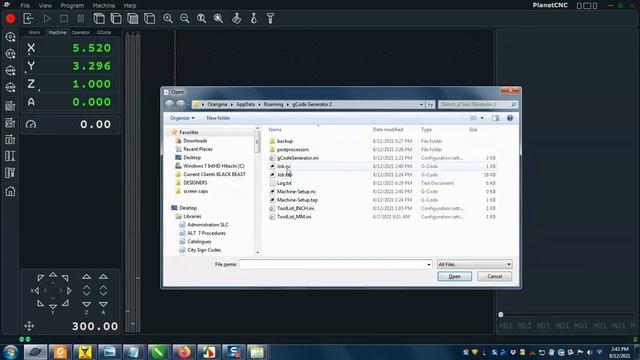Switch to Operator tab
The height and width of the screenshot is (360, 640).
point(80,32)
